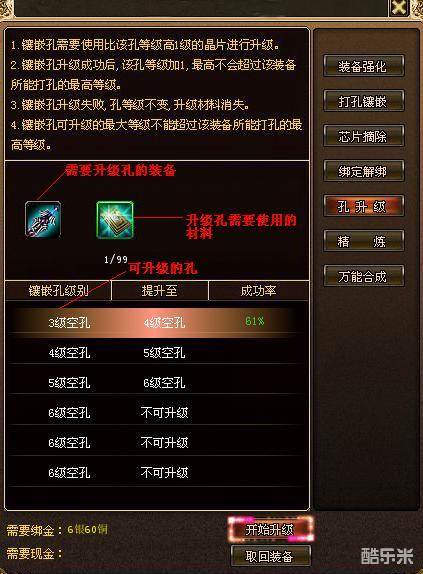Click the weapon equipment icon slot
The image size is (423, 574).
[x=43, y=219]
